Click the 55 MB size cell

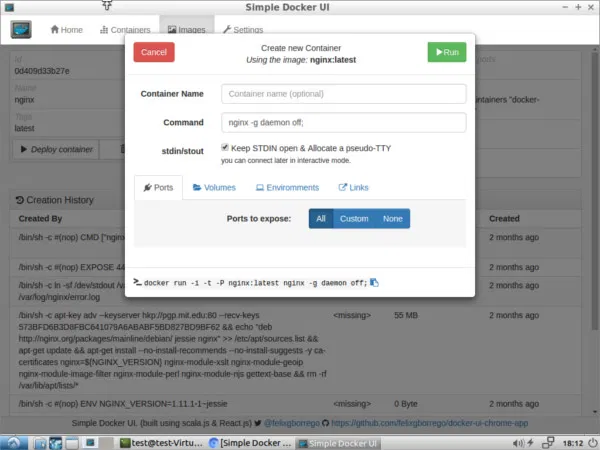[406, 315]
